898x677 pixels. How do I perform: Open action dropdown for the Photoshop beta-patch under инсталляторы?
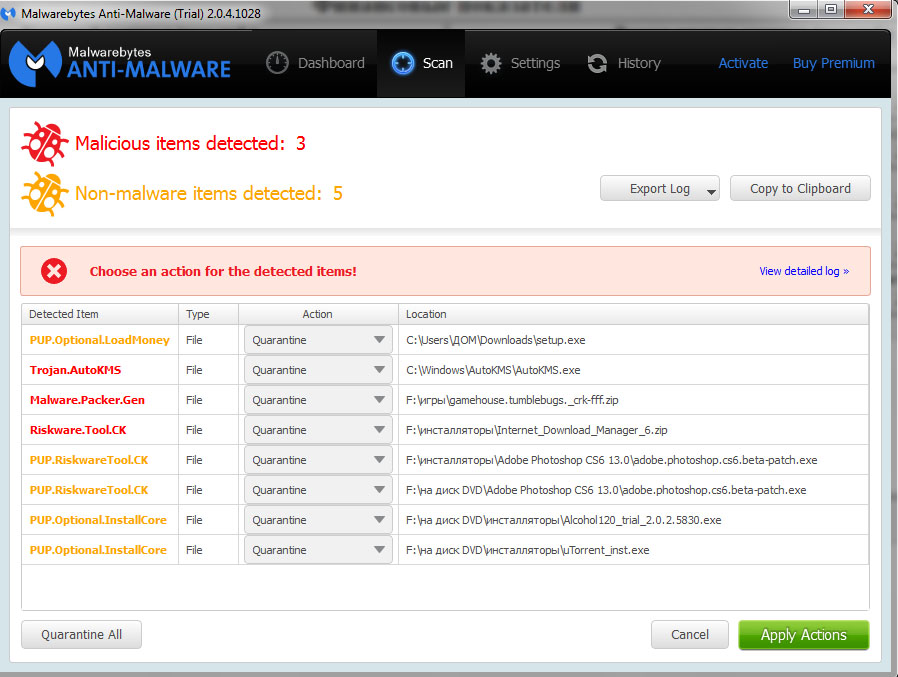point(318,460)
